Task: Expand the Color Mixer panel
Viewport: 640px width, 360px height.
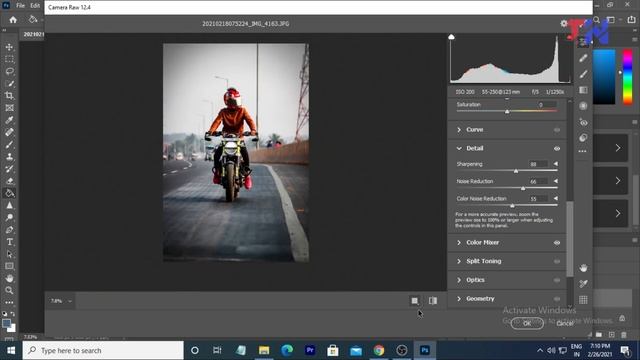Action: (x=459, y=243)
